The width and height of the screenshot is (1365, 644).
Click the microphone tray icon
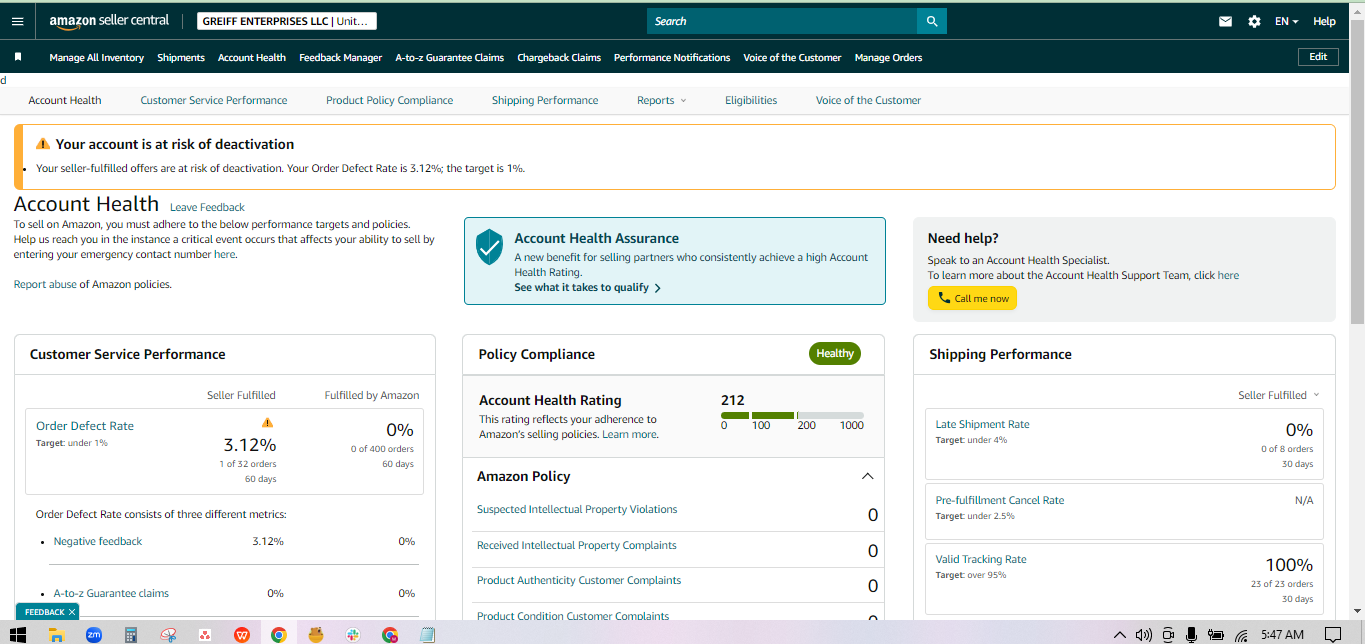point(1191,634)
